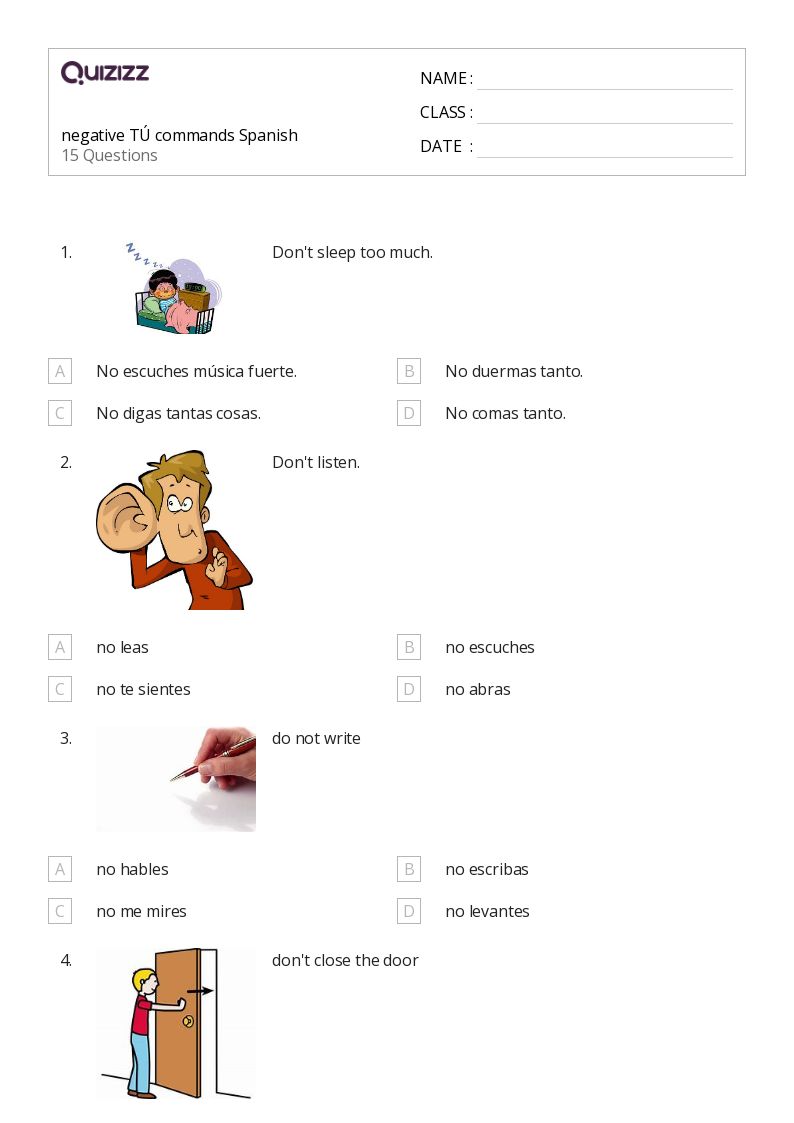Click the boy closing door picture
Screen dimensions: 794x1123
[x=176, y=1024]
